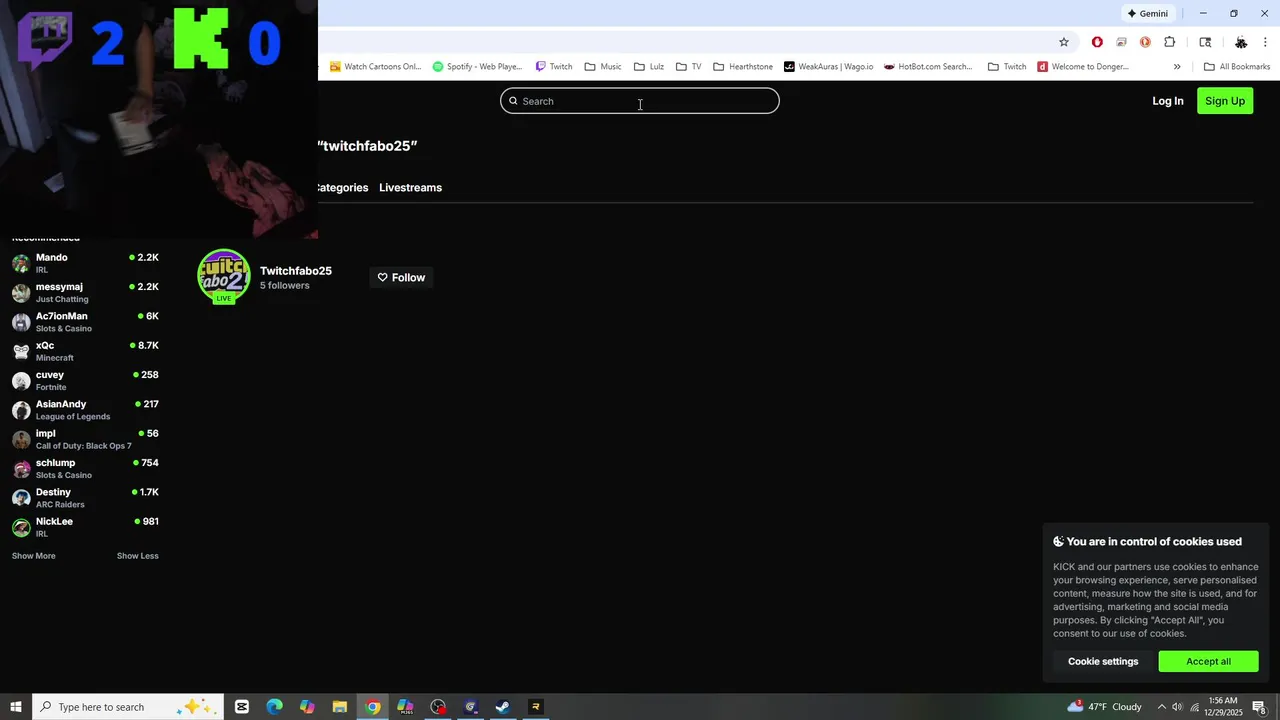Click the green Kick K logo in overlay
Screen dimensions: 1280x720
coord(201,39)
